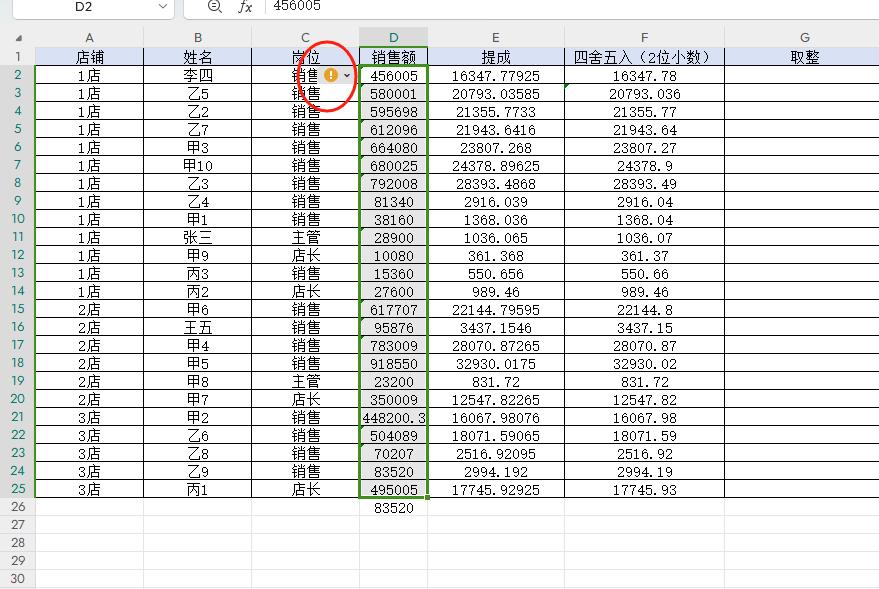The width and height of the screenshot is (879, 589).
Task: Click empty 取整 cell in row 2
Action: [802, 75]
